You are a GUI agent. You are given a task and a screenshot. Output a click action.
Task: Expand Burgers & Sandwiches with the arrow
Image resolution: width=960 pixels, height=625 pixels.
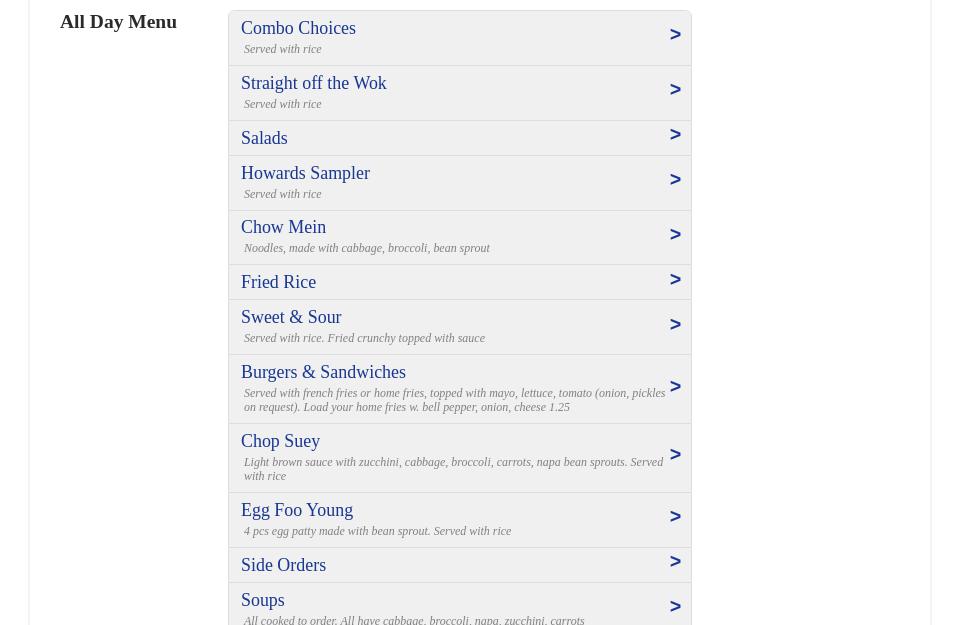(675, 387)
